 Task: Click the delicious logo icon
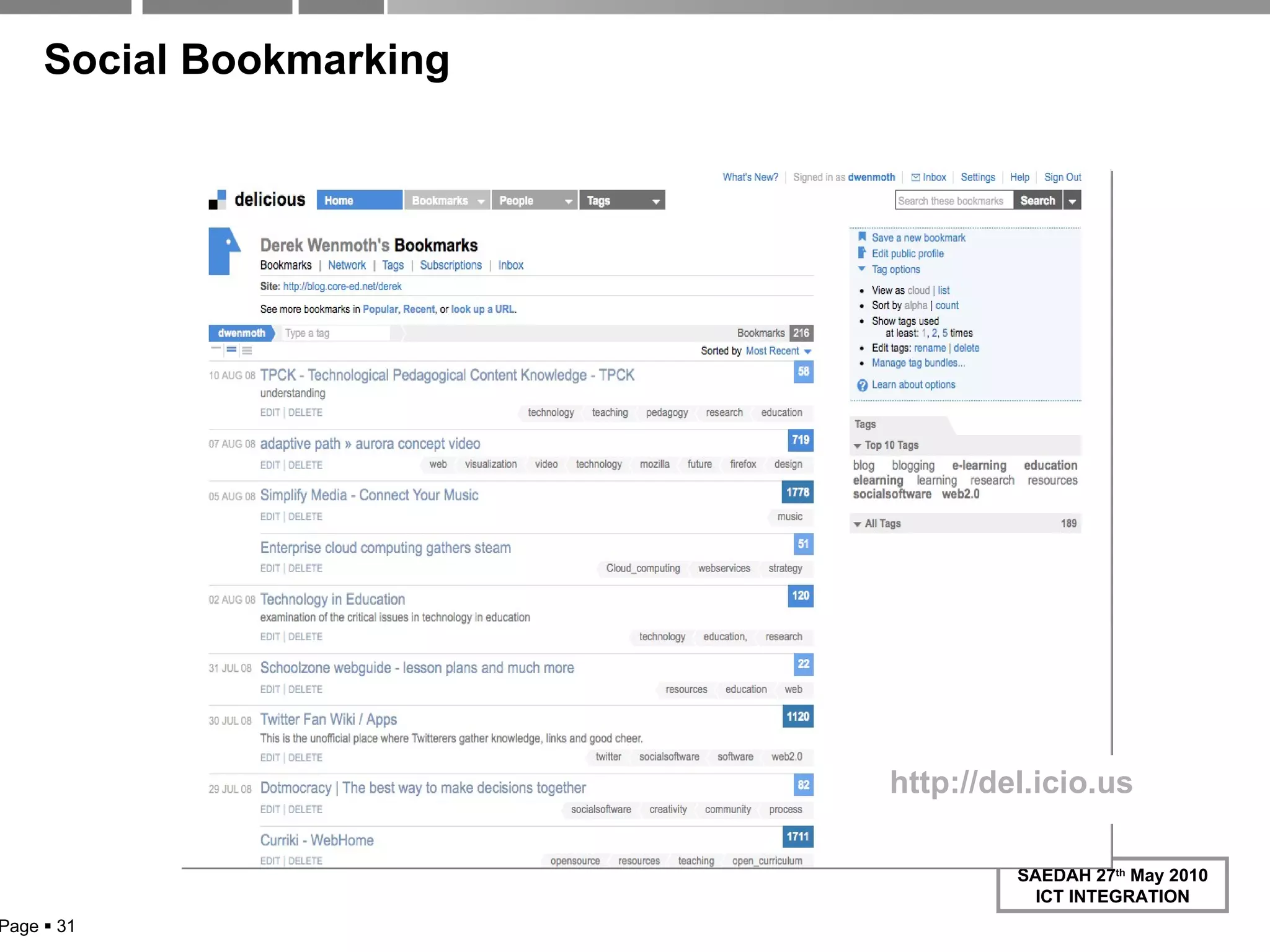click(x=217, y=200)
